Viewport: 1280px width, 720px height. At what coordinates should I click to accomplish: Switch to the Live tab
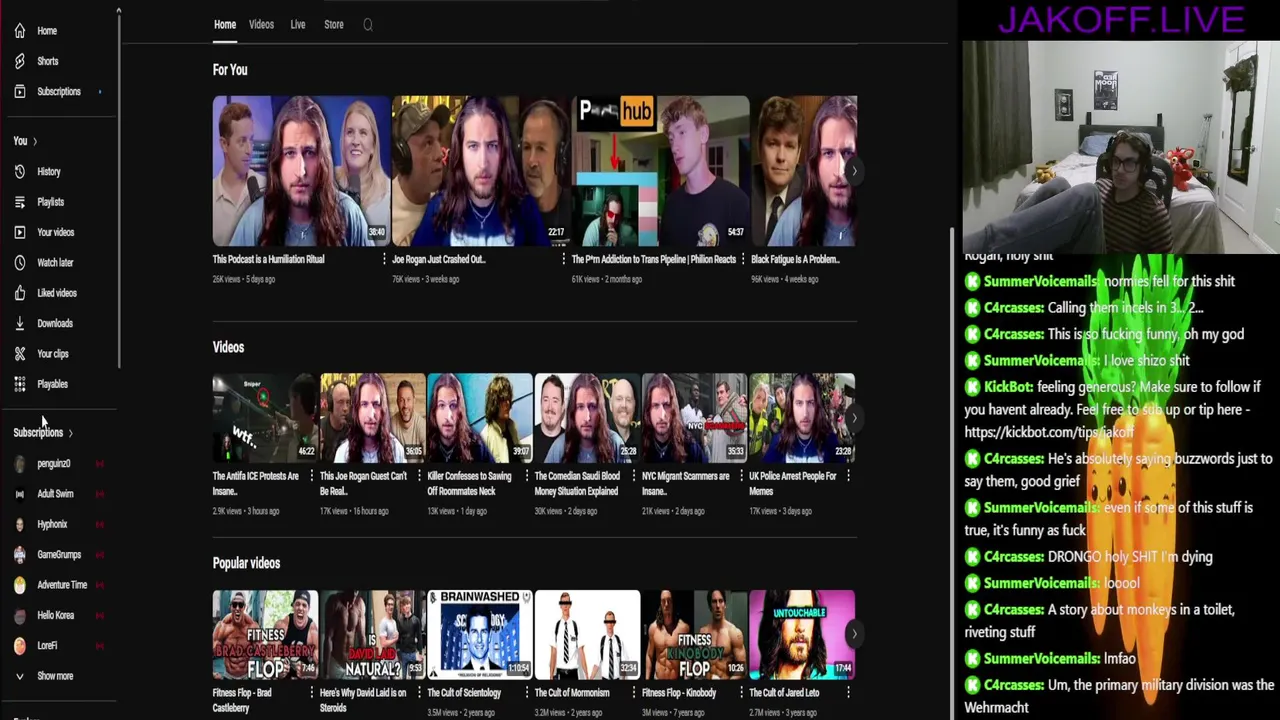pyautogui.click(x=298, y=24)
